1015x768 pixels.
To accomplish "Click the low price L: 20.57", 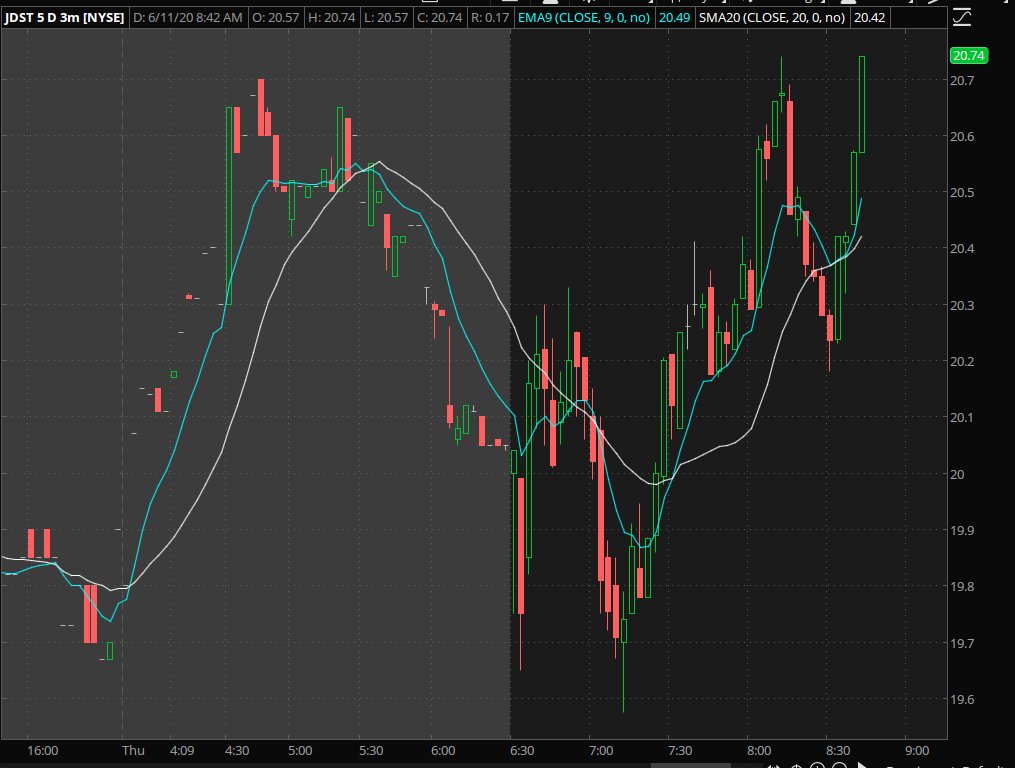I will tap(386, 17).
